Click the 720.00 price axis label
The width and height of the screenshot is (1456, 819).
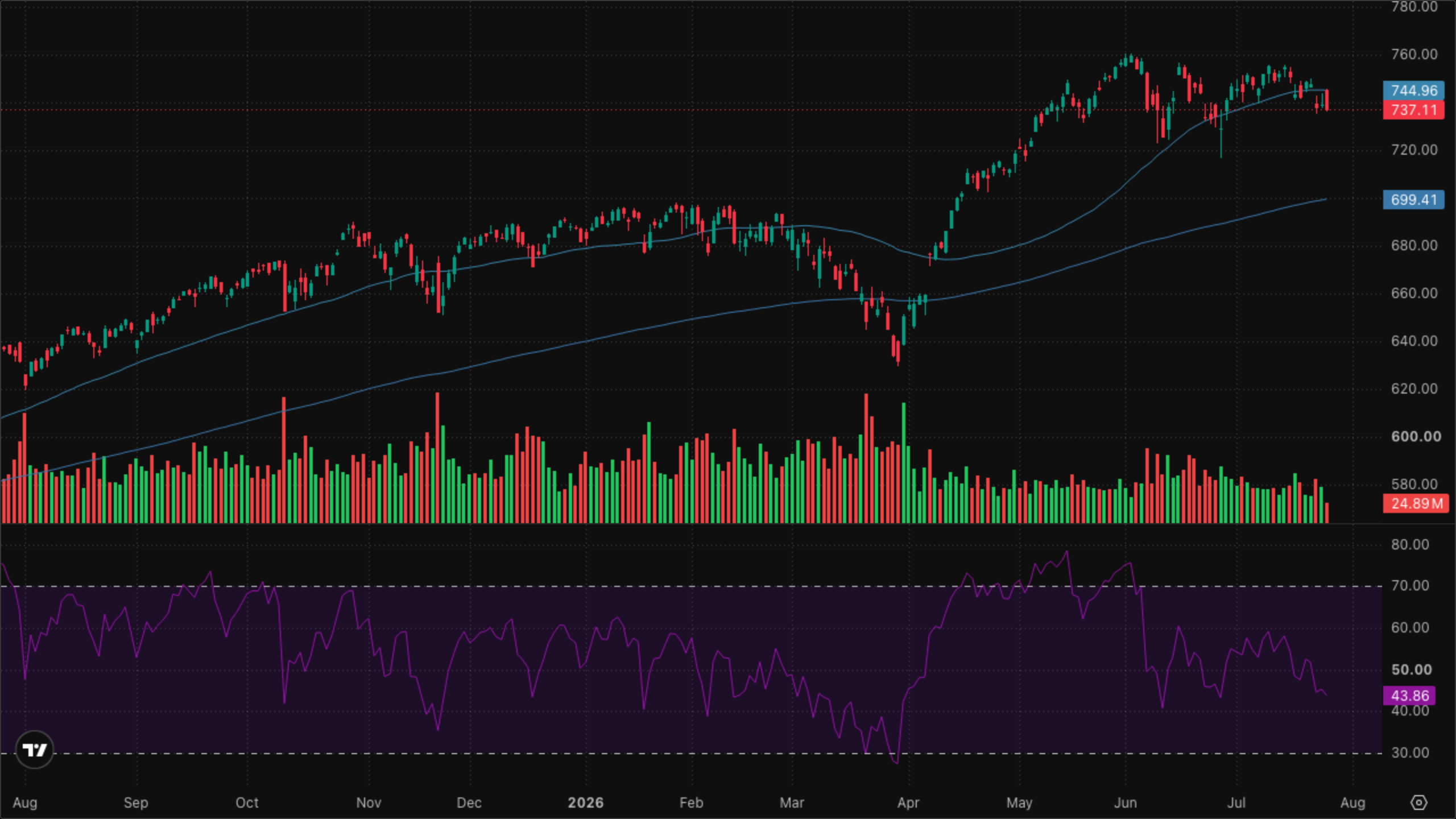coord(1414,150)
